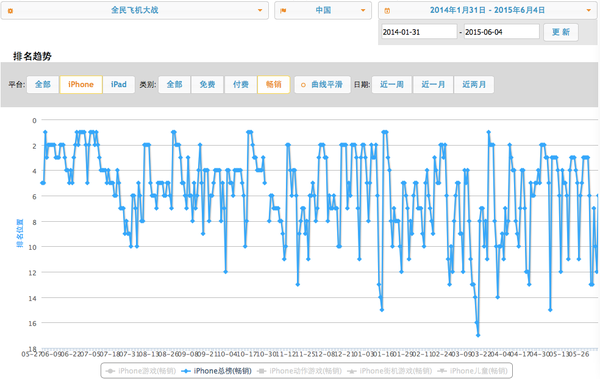The width and height of the screenshot is (600, 379).
Task: Click the 排名位置 y-axis label
Action: (x=20, y=233)
